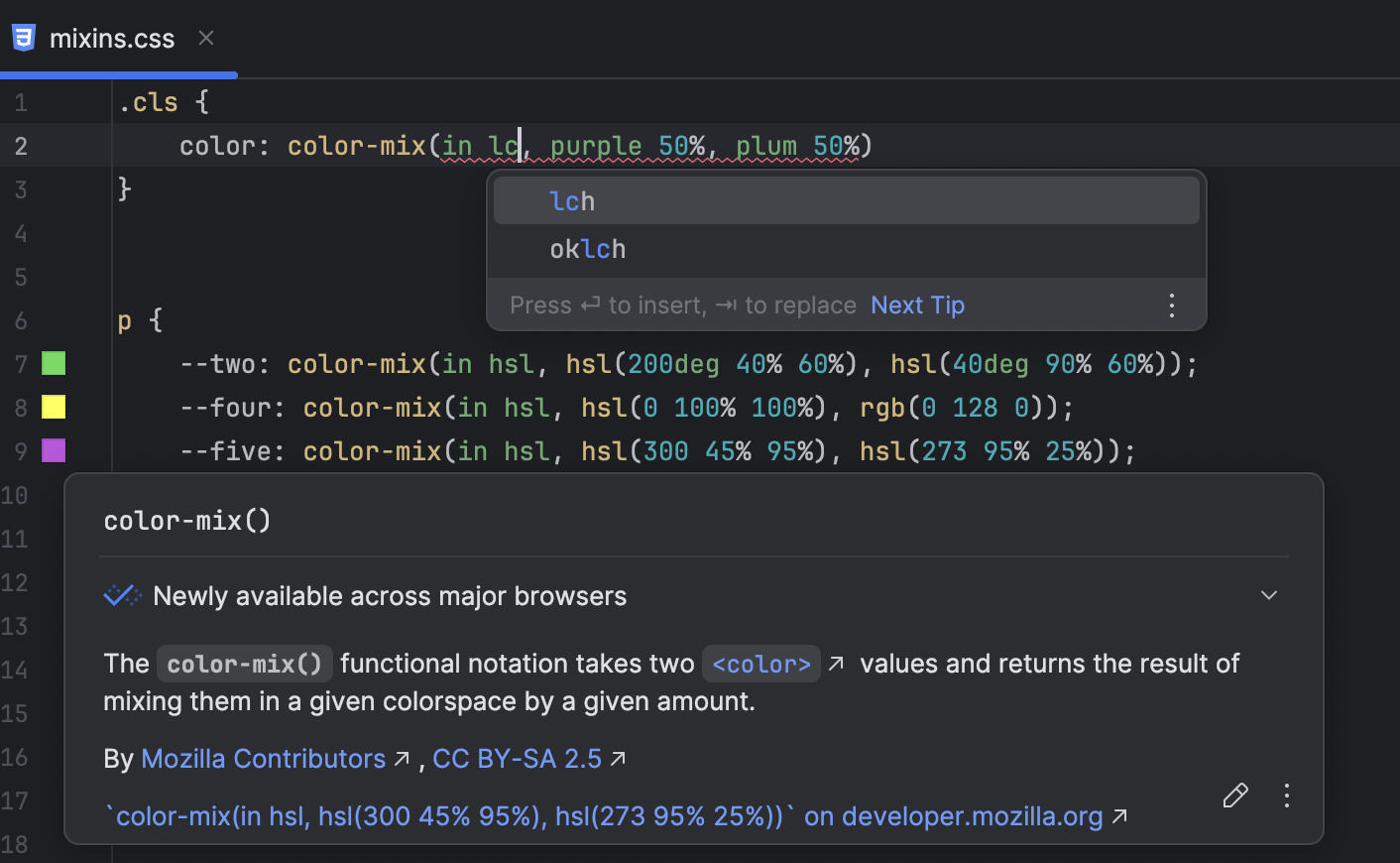Open the kebab menu in the documentation popup
Screen dimensions: 1400x863
tap(1286, 796)
